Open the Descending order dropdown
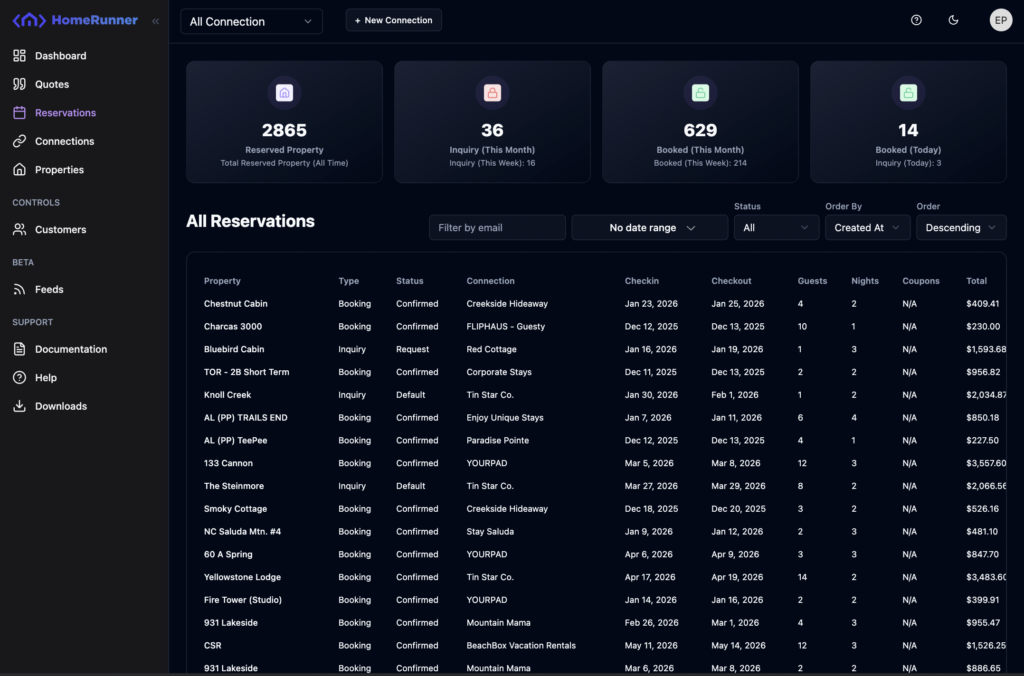 961,228
